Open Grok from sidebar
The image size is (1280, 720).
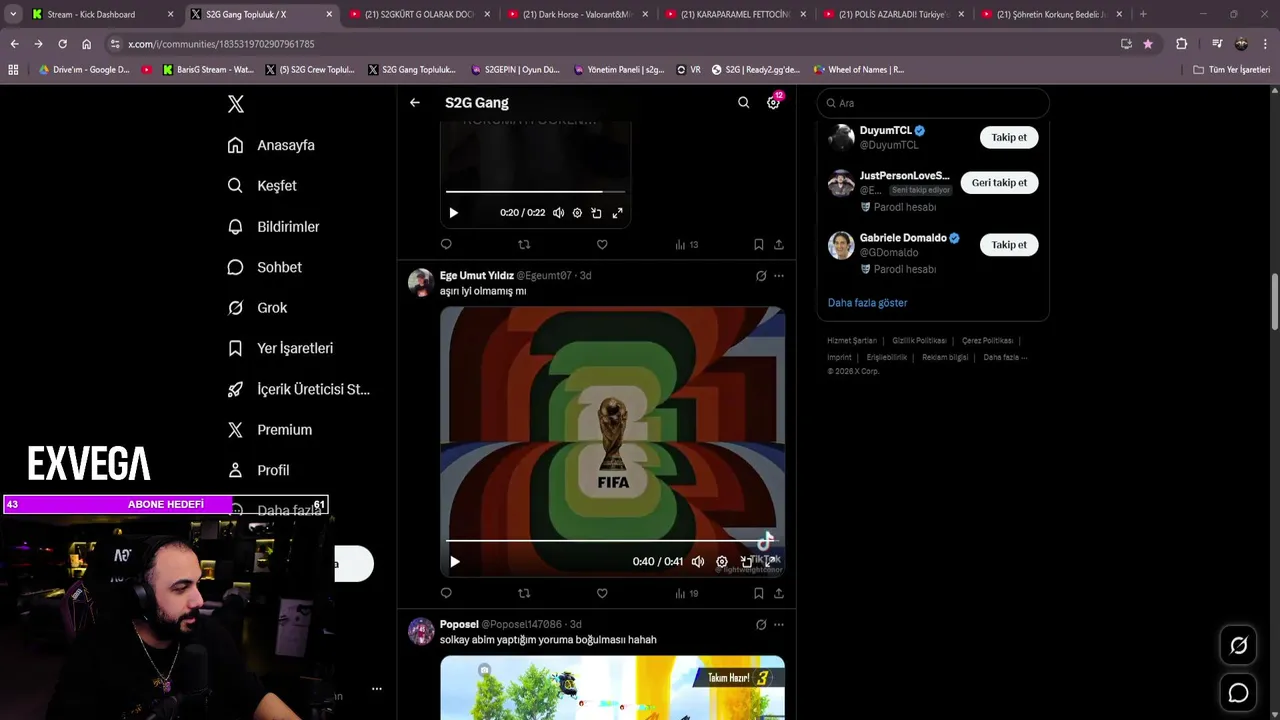coord(257,308)
